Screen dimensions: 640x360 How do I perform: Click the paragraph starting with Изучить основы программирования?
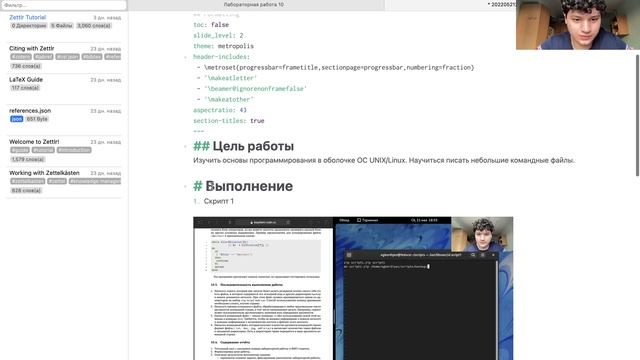(x=384, y=160)
